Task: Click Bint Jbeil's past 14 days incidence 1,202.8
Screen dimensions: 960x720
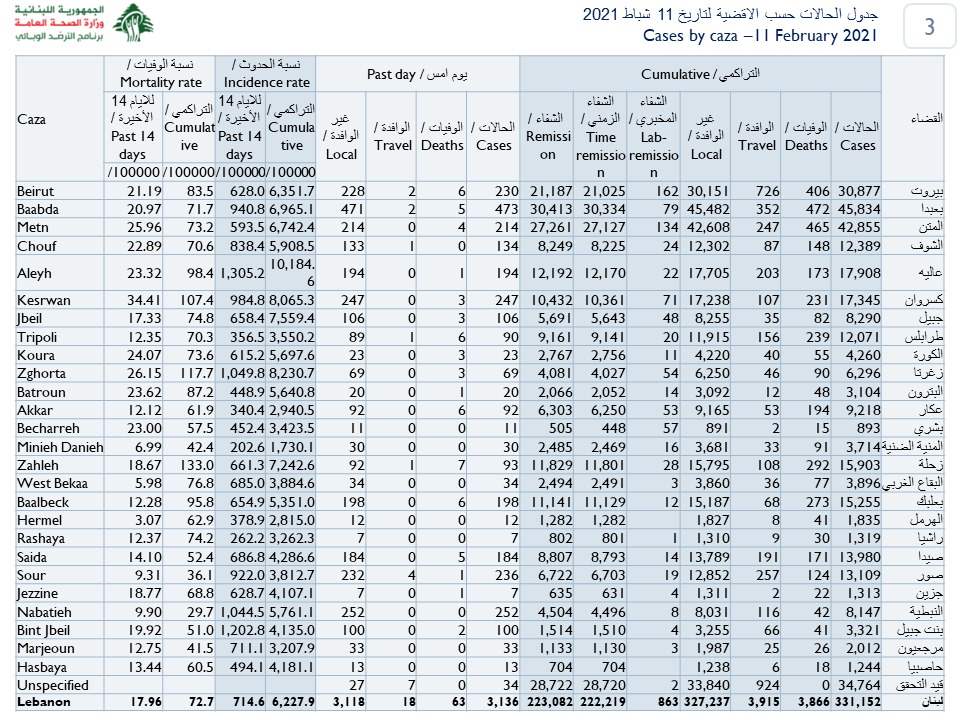Action: click(241, 631)
